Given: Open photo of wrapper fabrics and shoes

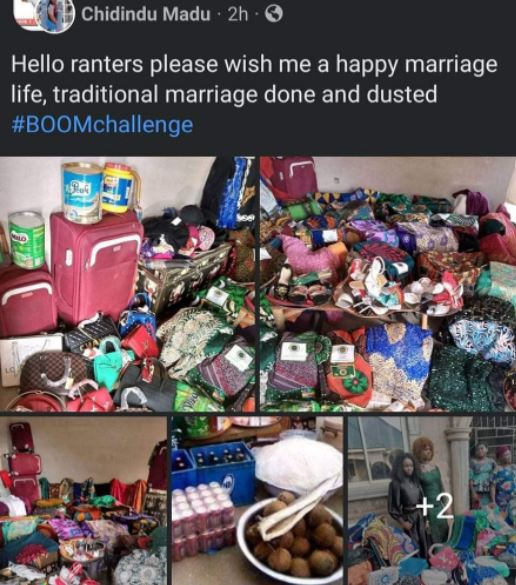Looking at the screenshot, I should pyautogui.click(x=388, y=284).
